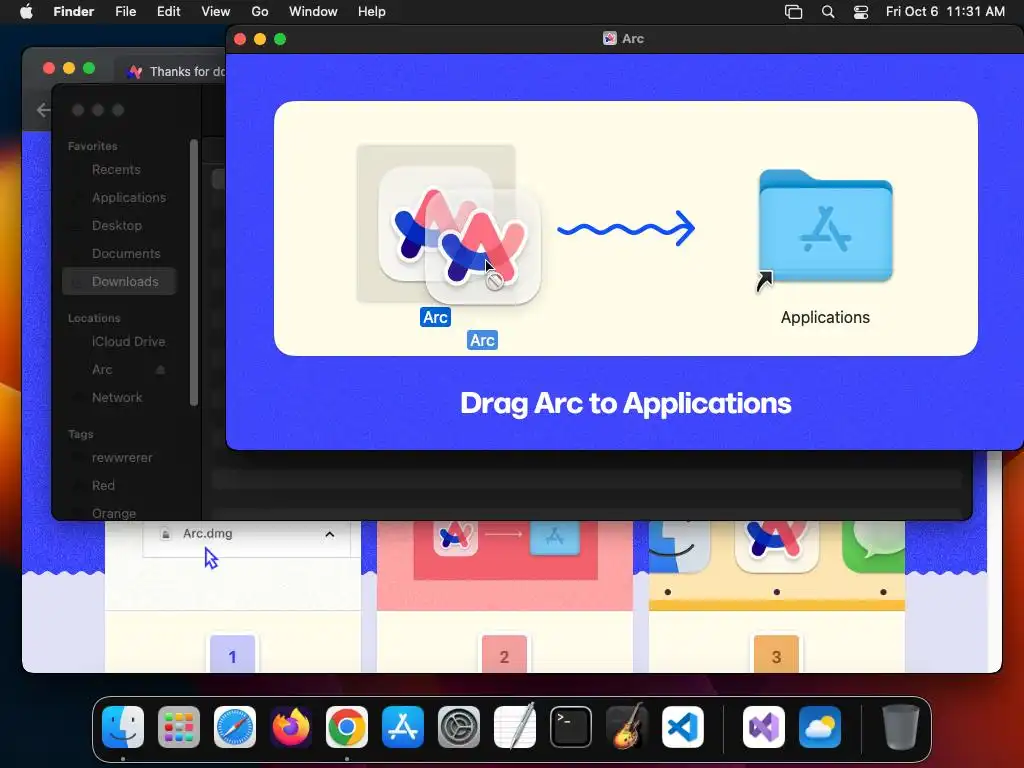Launch Safari from the Dock
Image resolution: width=1024 pixels, height=768 pixels.
coord(235,727)
